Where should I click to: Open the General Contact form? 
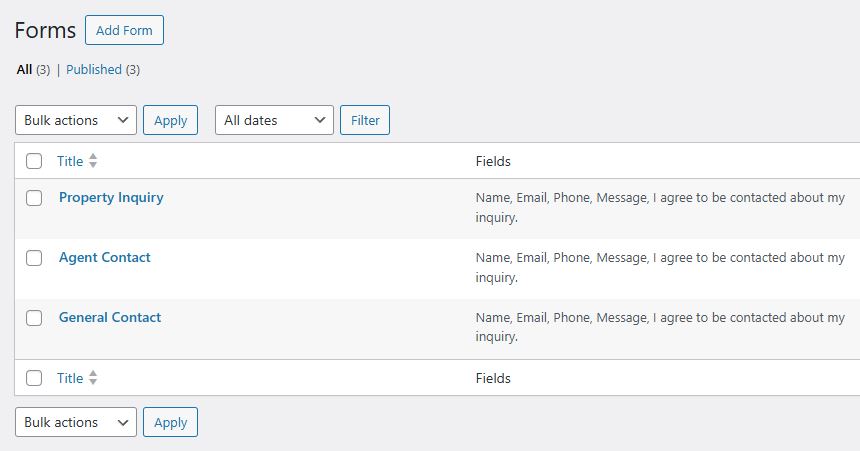point(110,317)
